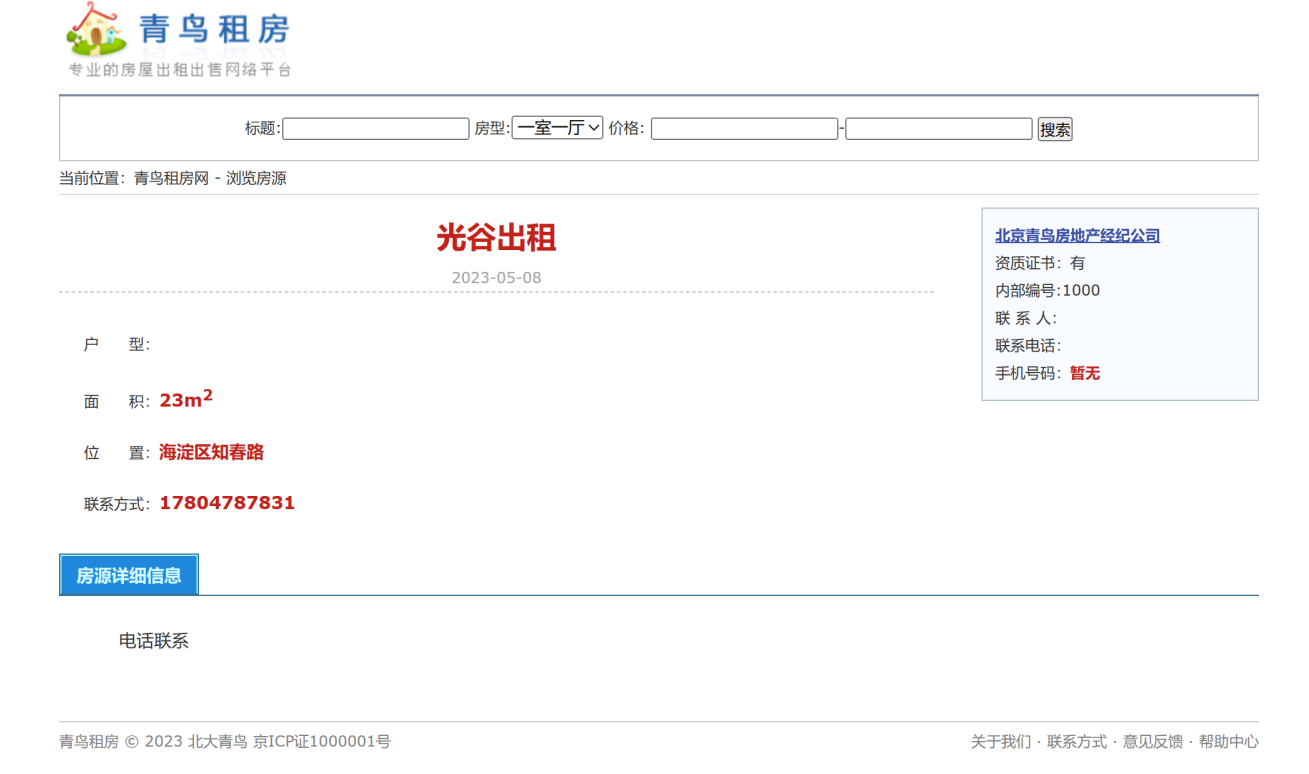This screenshot has width=1309, height=774.
Task: Click the location text 海淀区知春路
Action: [212, 452]
